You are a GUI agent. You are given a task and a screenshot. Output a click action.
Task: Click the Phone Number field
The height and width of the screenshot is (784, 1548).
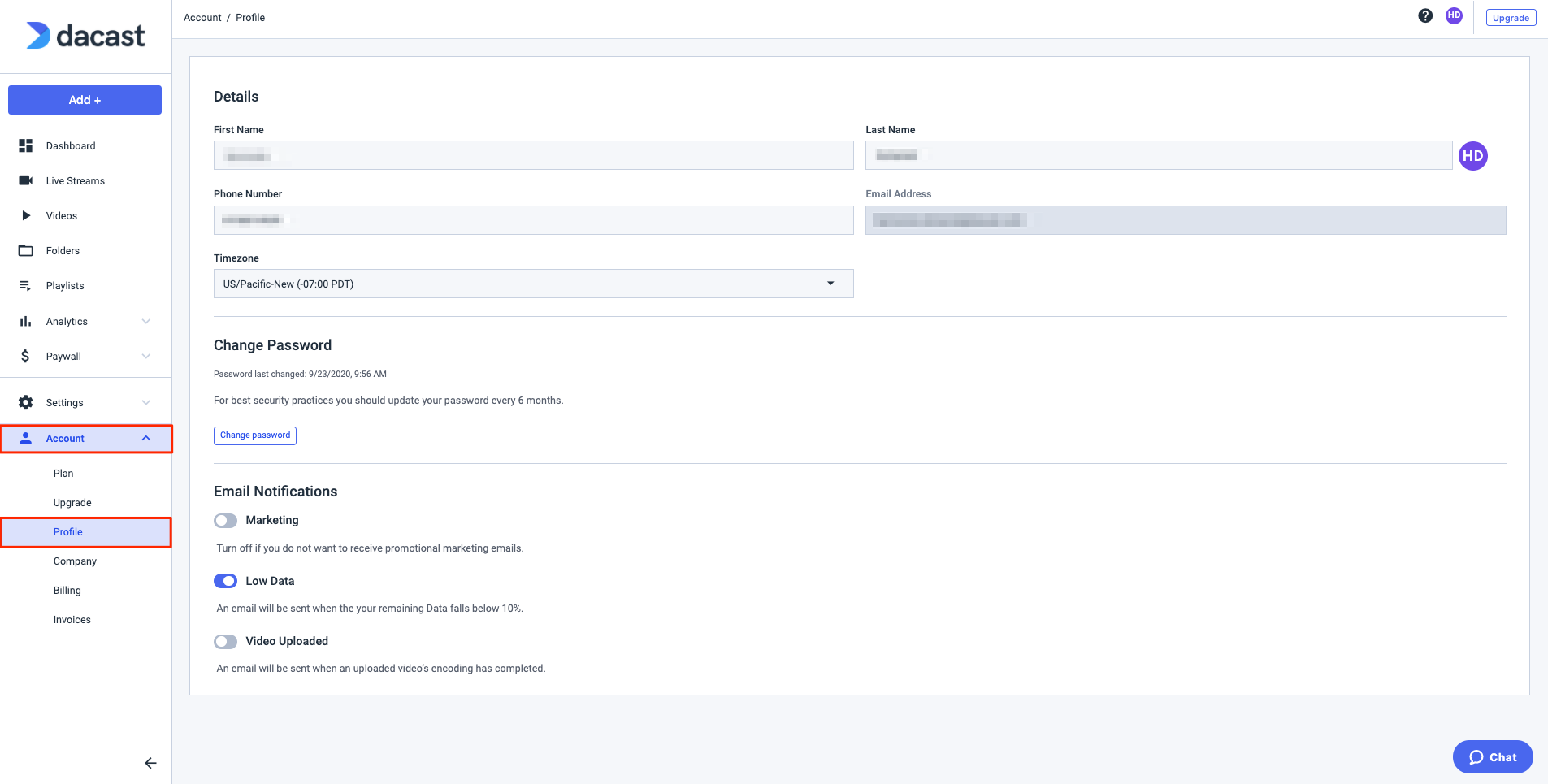[x=533, y=220]
